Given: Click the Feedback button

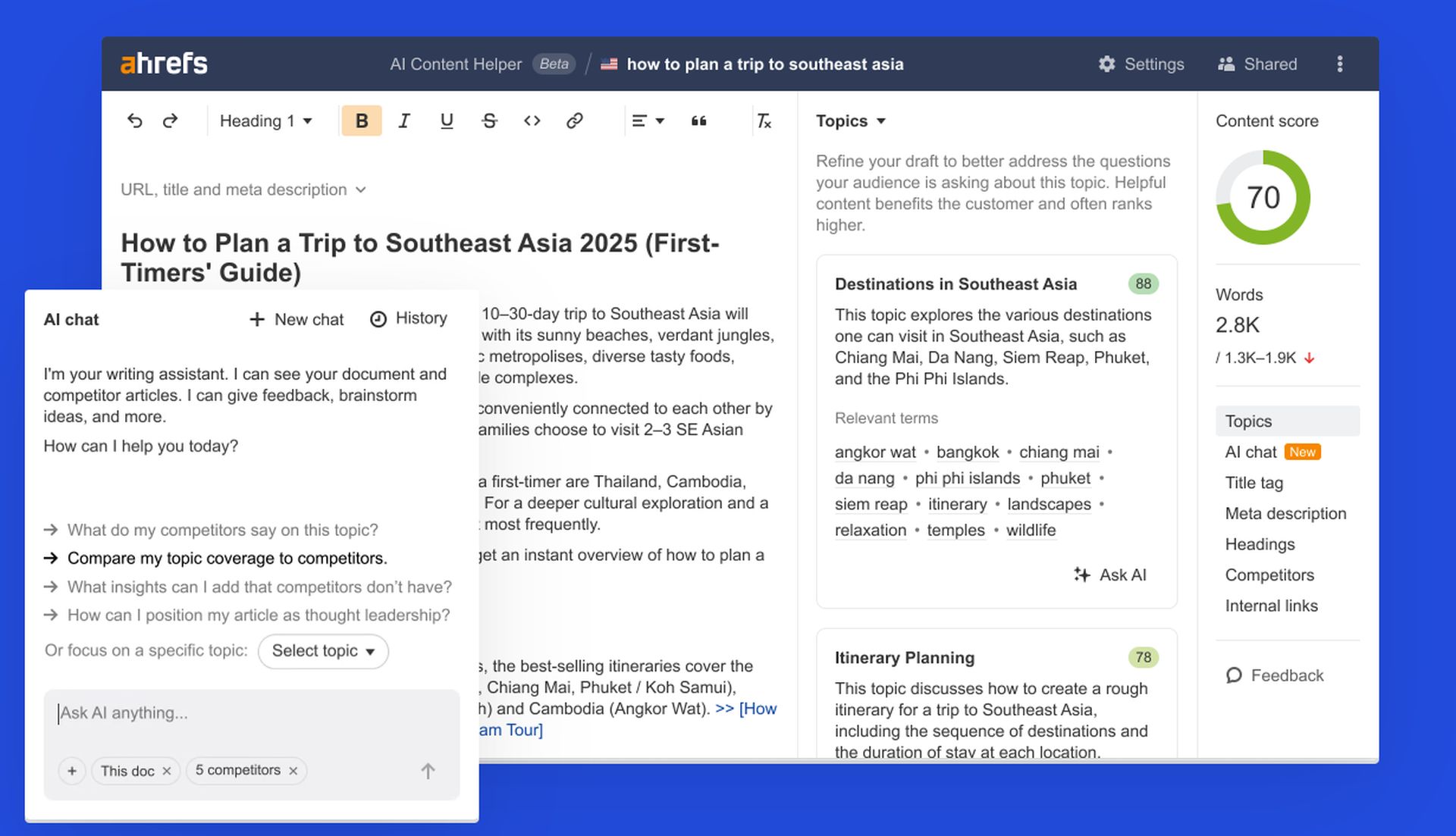Looking at the screenshot, I should (x=1274, y=676).
